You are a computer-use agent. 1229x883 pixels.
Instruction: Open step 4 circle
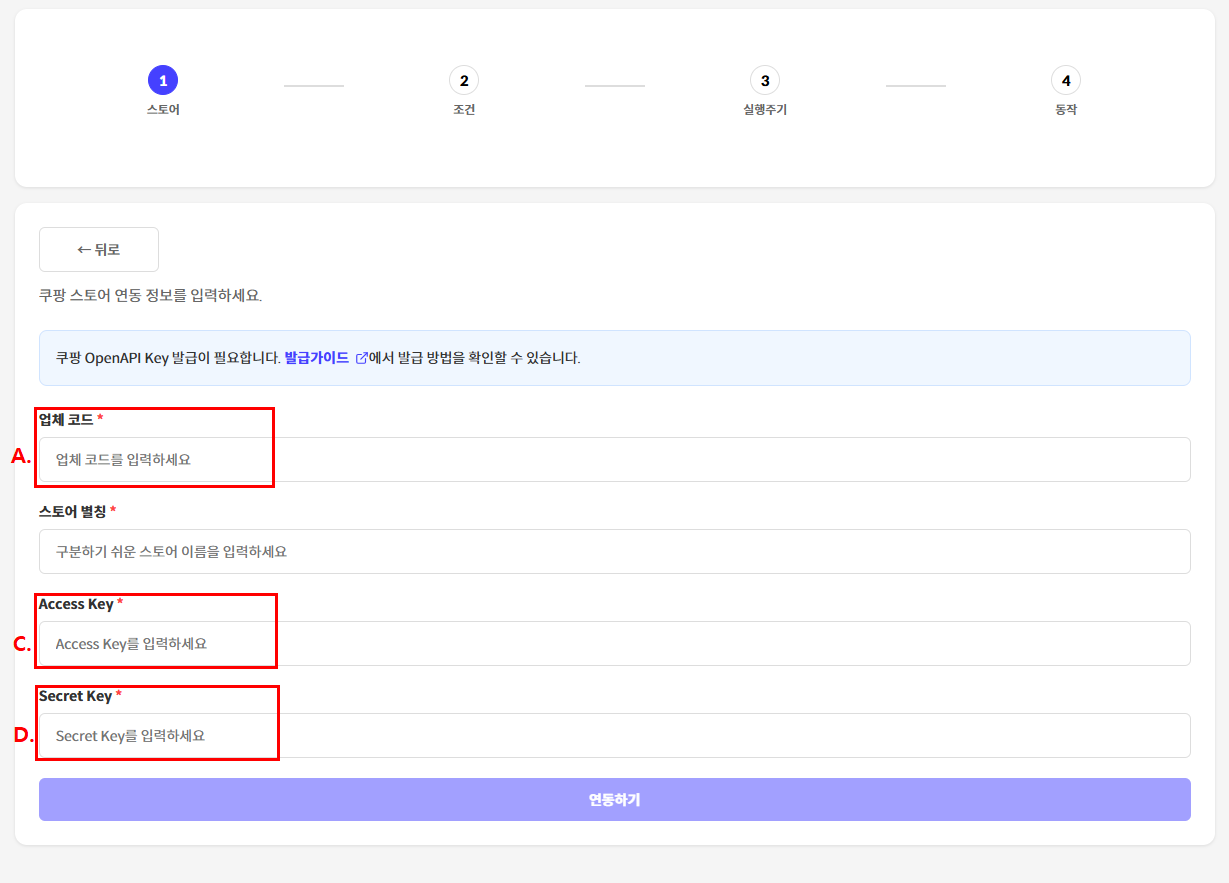(1066, 80)
